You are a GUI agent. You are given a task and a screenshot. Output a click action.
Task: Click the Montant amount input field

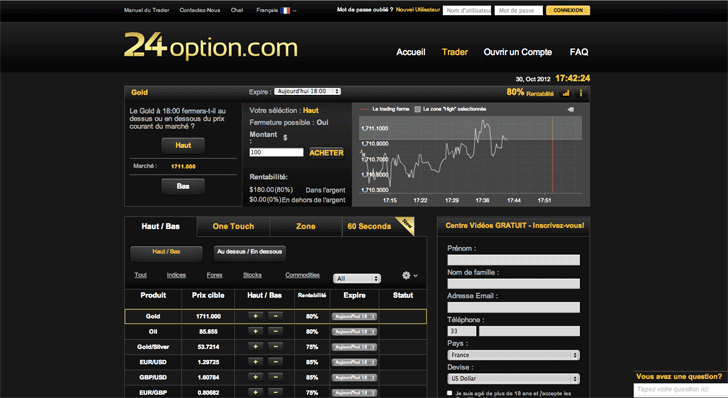[x=276, y=152]
